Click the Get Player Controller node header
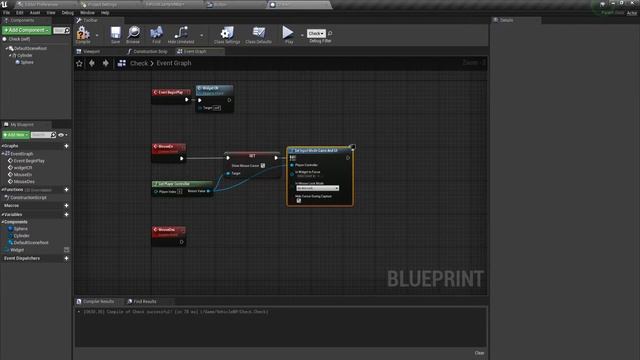Image resolution: width=640 pixels, height=360 pixels. click(x=182, y=184)
